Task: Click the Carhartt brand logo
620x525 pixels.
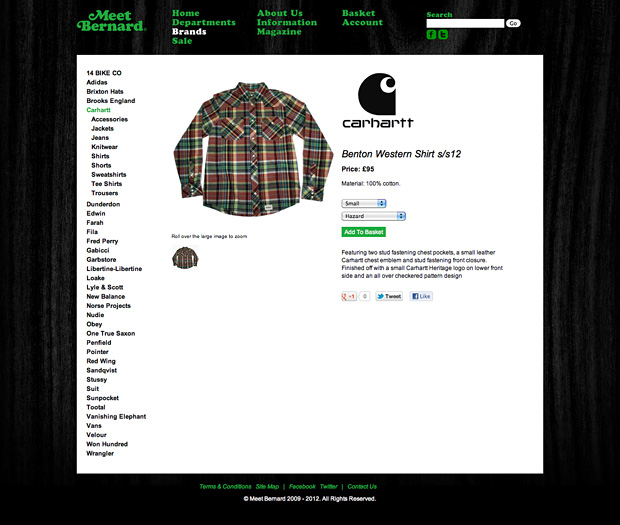Action: coord(378,100)
